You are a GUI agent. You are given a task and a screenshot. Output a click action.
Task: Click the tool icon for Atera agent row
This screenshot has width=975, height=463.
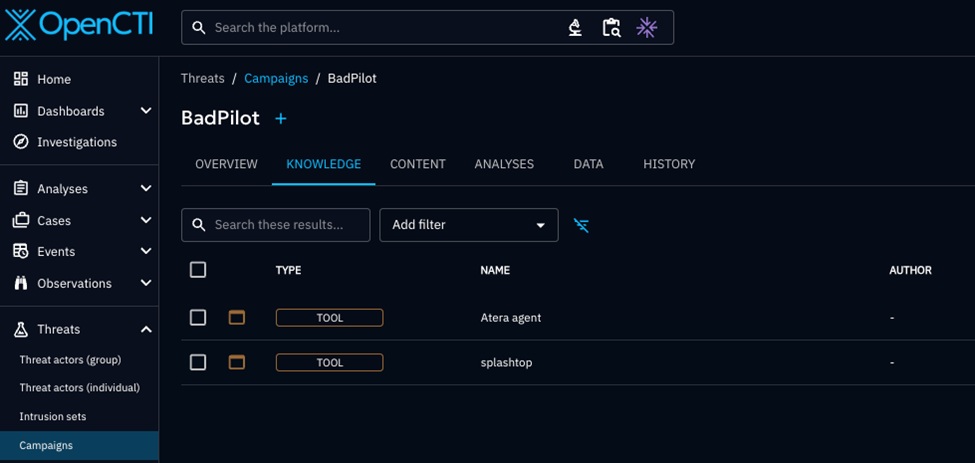click(237, 318)
